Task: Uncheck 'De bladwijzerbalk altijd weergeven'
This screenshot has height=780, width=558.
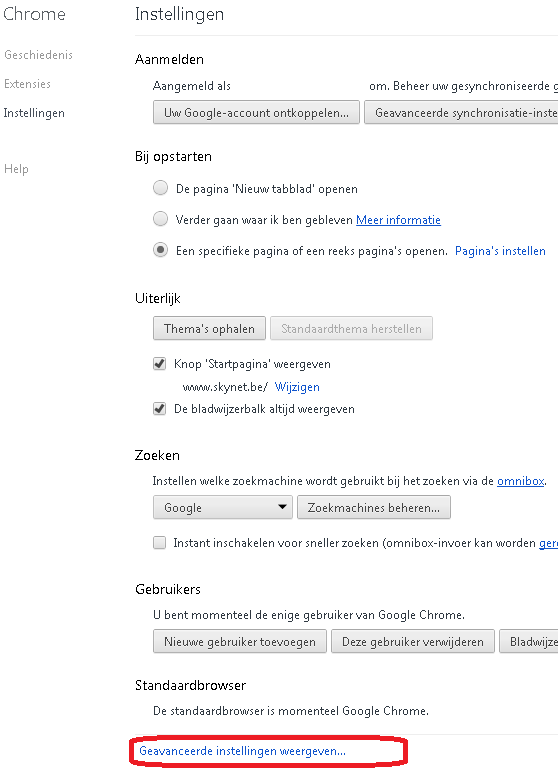Action: [x=159, y=409]
